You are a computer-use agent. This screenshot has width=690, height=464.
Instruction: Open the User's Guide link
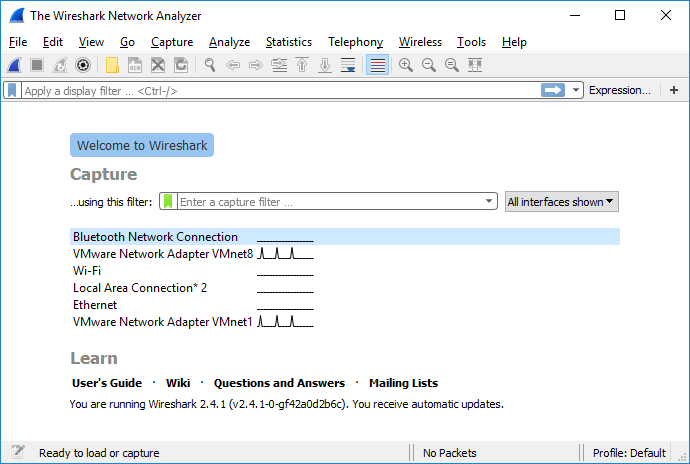[107, 383]
